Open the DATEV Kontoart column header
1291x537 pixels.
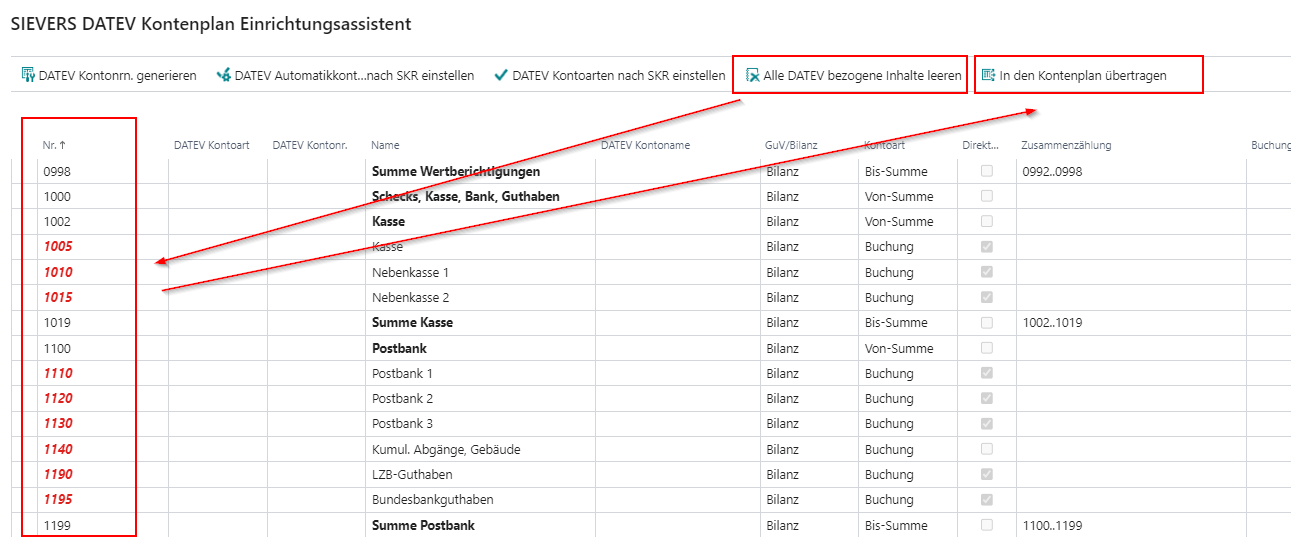(211, 145)
